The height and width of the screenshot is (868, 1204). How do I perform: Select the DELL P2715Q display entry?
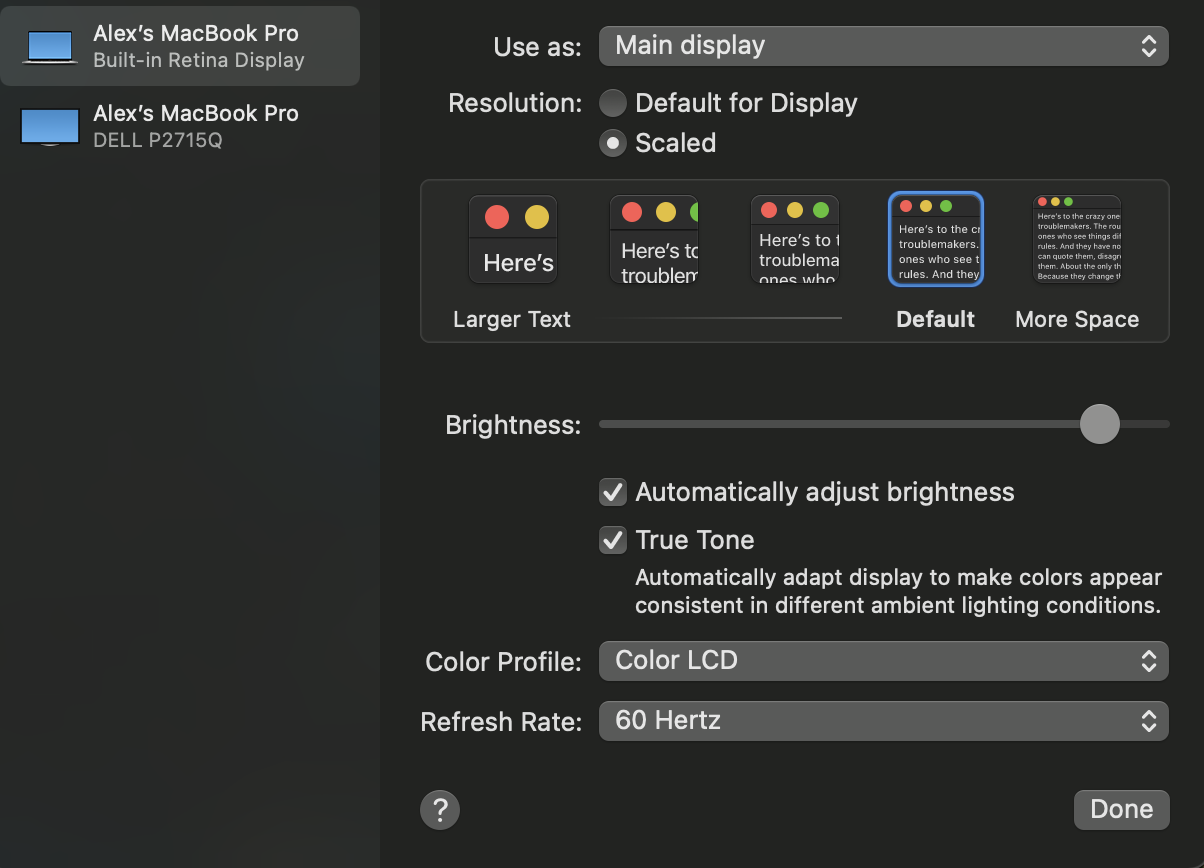click(x=196, y=127)
